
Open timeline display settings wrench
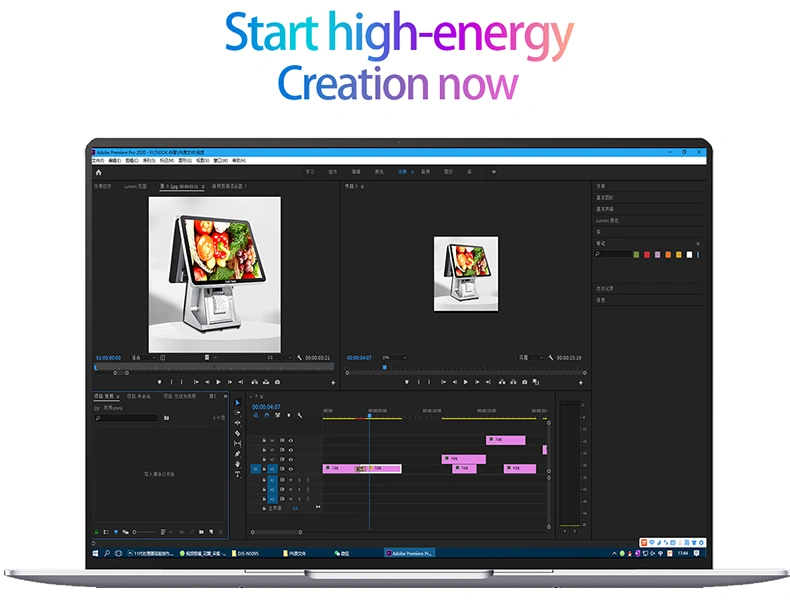300,416
